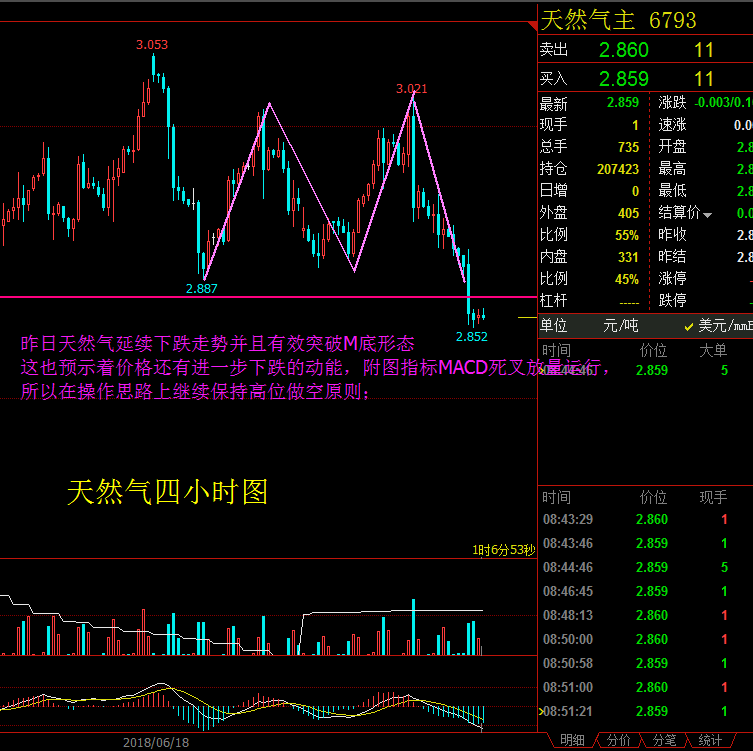Switch to the 明细 tab
This screenshot has height=751, width=753.
click(572, 740)
